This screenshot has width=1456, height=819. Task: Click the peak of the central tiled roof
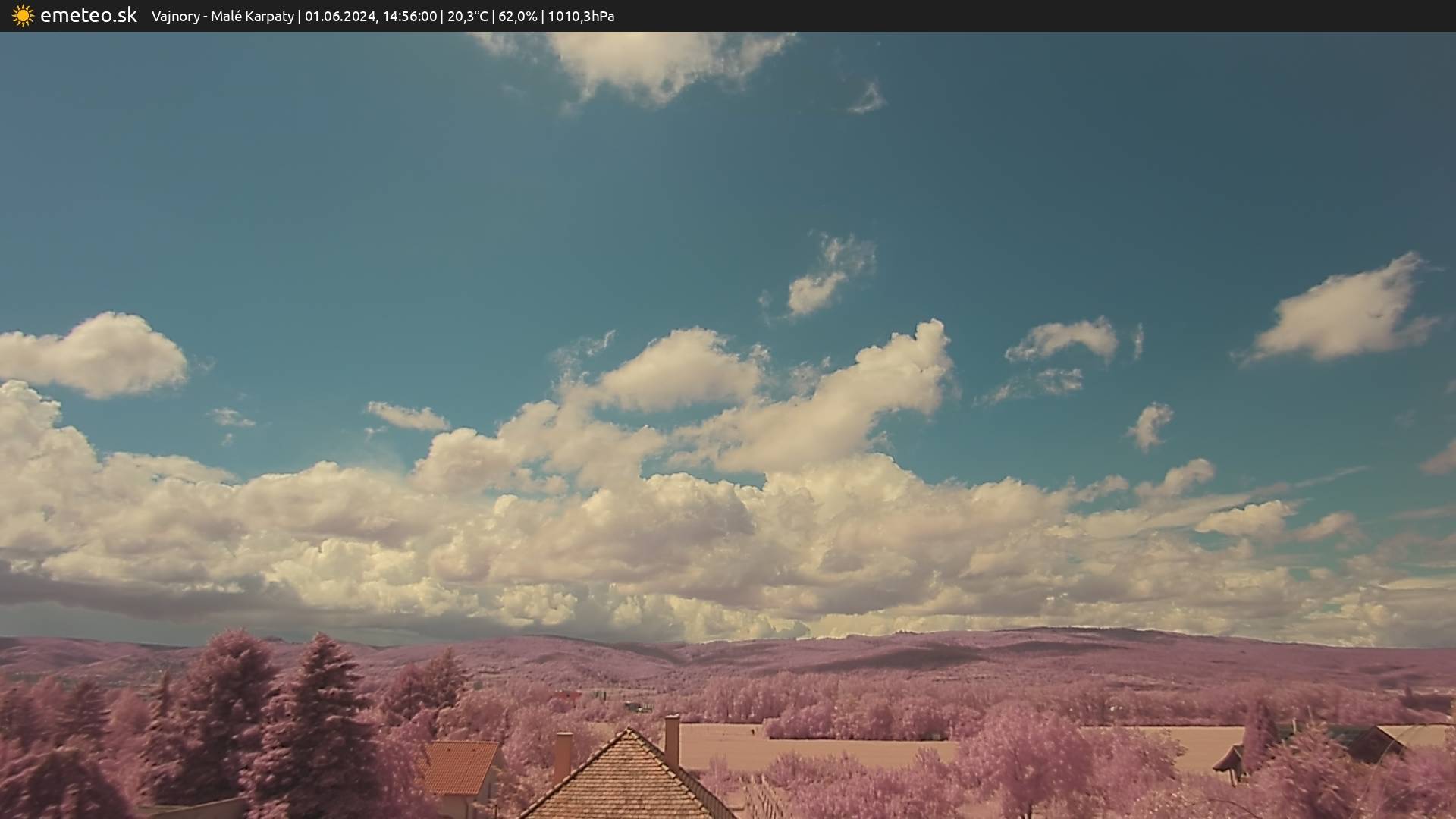pos(629,733)
